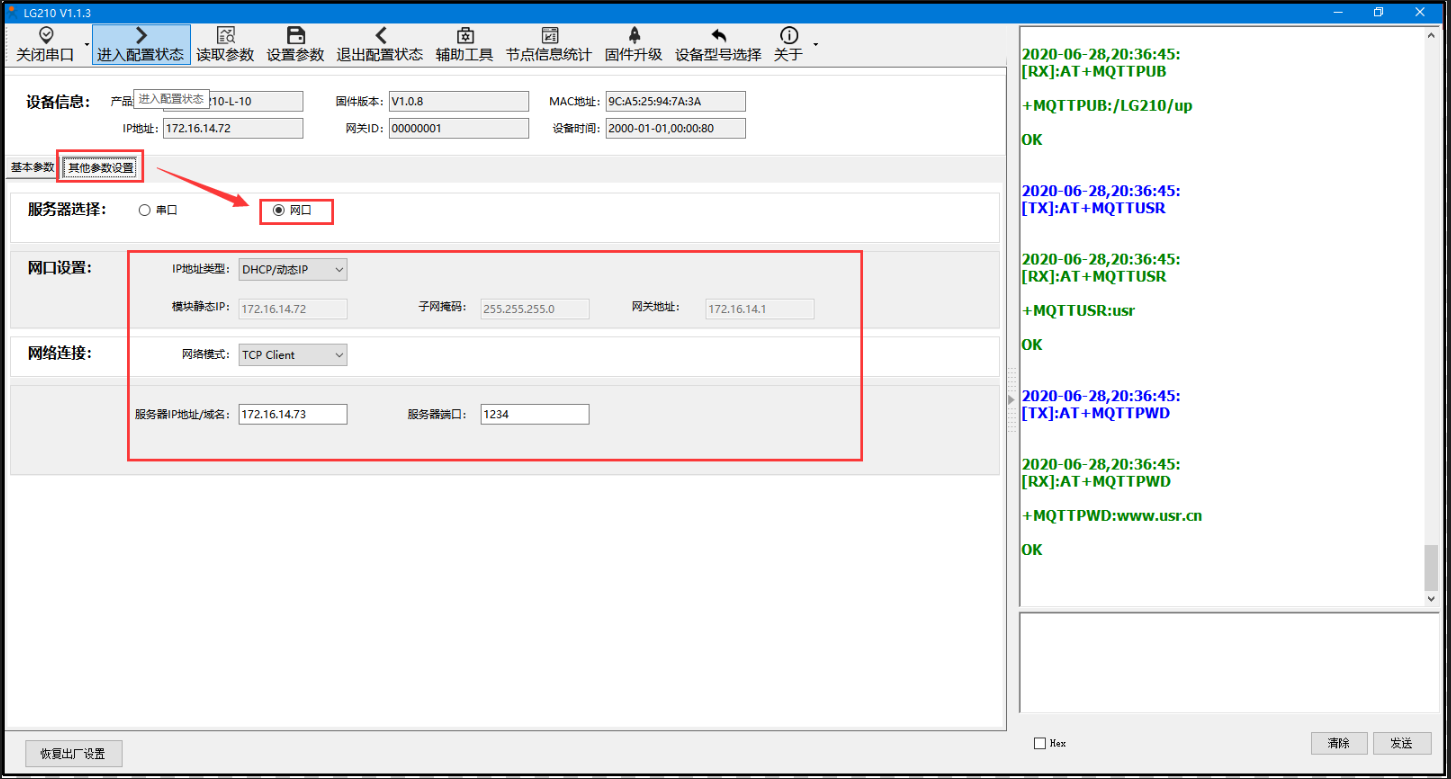Open the 辅助工具 auxiliary tools icon

pos(464,36)
